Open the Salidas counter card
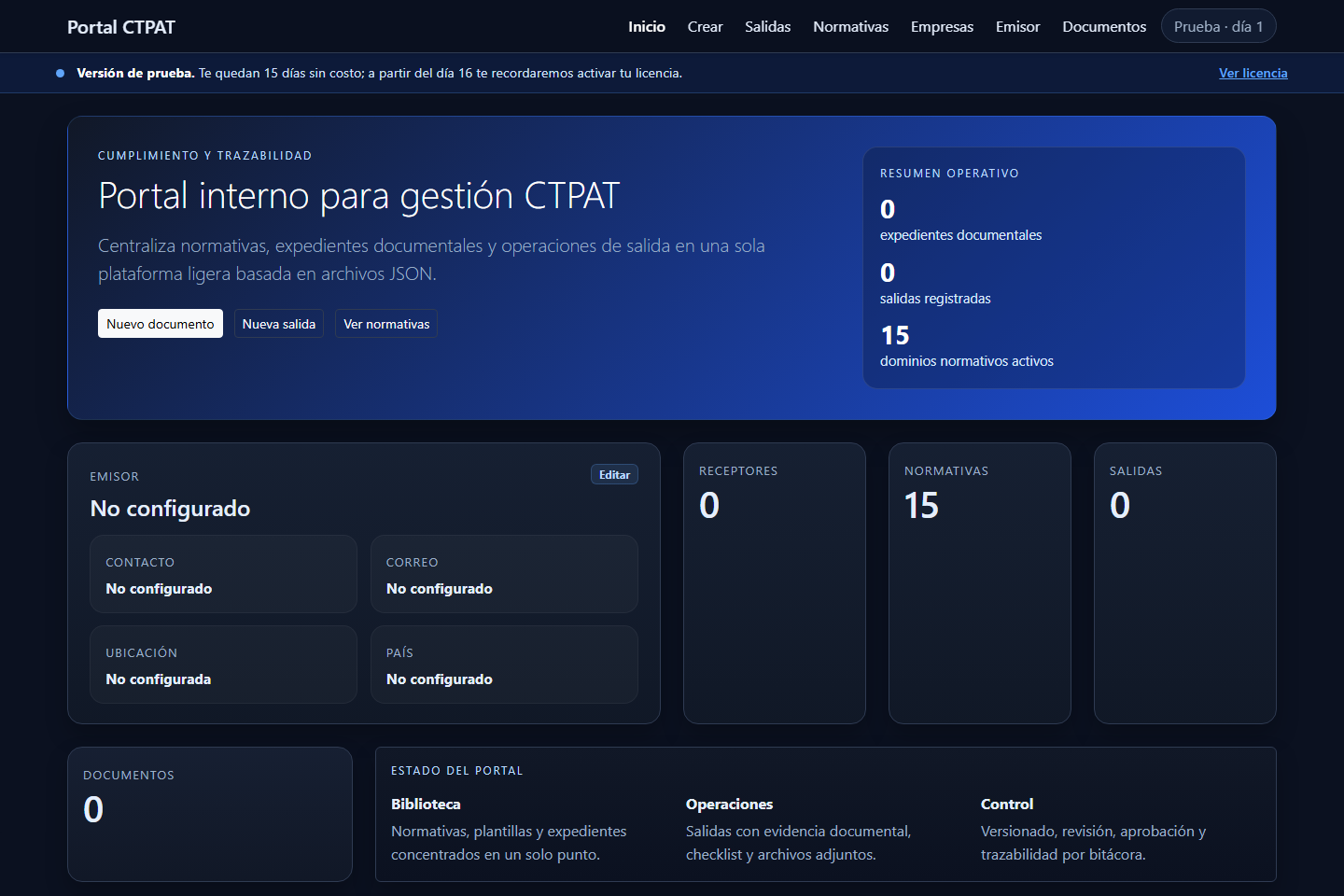The width and height of the screenshot is (1344, 896). (1185, 583)
